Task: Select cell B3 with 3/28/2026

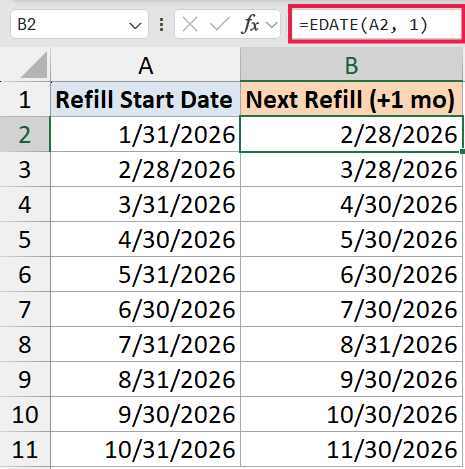Action: pyautogui.click(x=351, y=169)
